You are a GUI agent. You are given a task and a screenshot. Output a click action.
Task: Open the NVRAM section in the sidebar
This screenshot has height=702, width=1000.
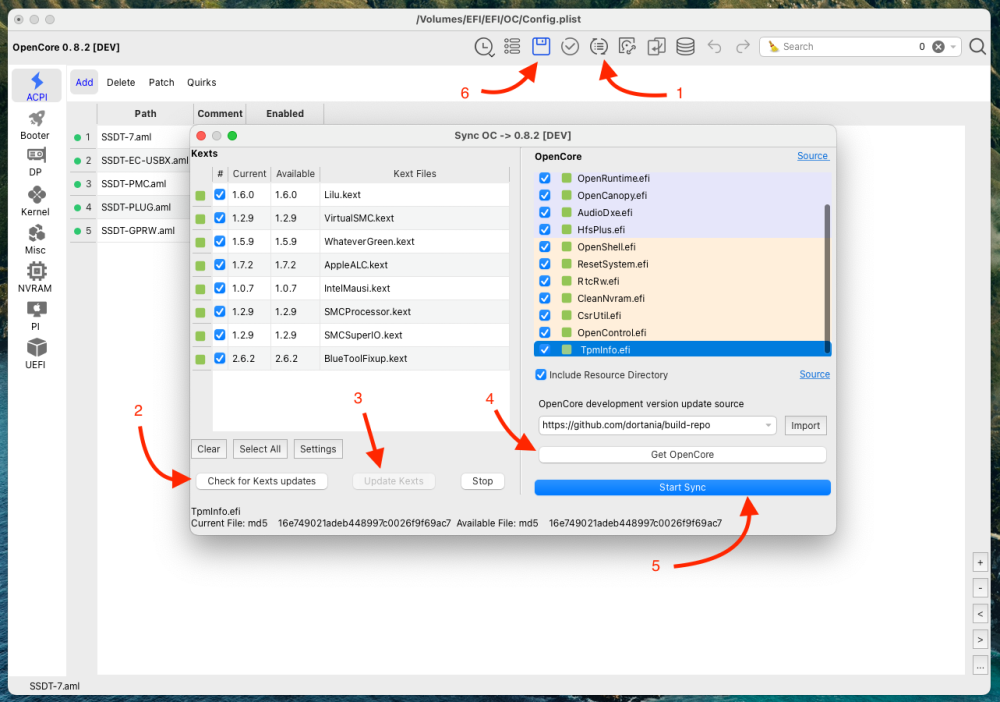pos(35,277)
